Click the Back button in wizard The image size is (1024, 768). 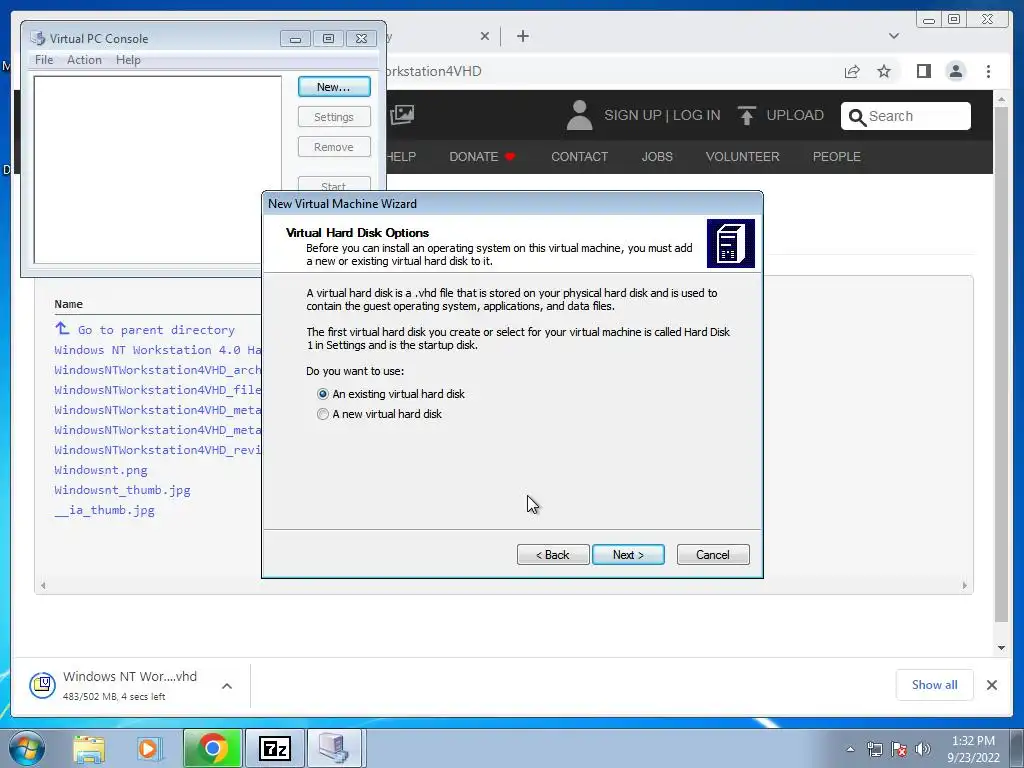coord(553,554)
